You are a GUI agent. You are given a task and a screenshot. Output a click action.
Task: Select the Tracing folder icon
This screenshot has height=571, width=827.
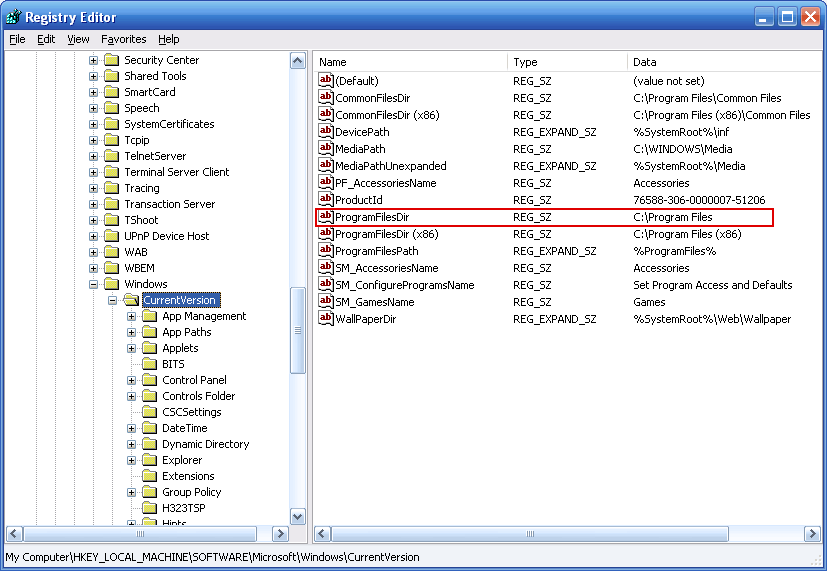[x=112, y=188]
